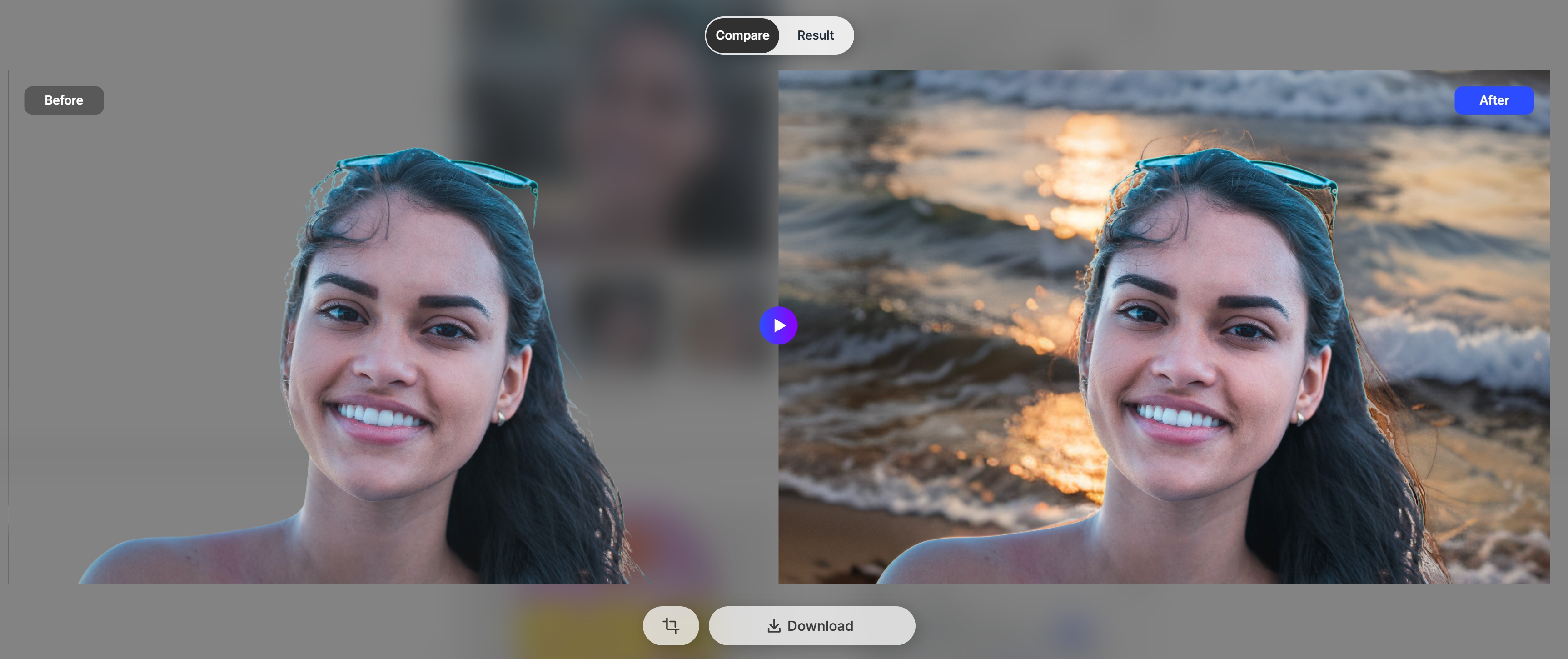Switch to the Result tab
This screenshot has width=1568, height=659.
point(815,35)
